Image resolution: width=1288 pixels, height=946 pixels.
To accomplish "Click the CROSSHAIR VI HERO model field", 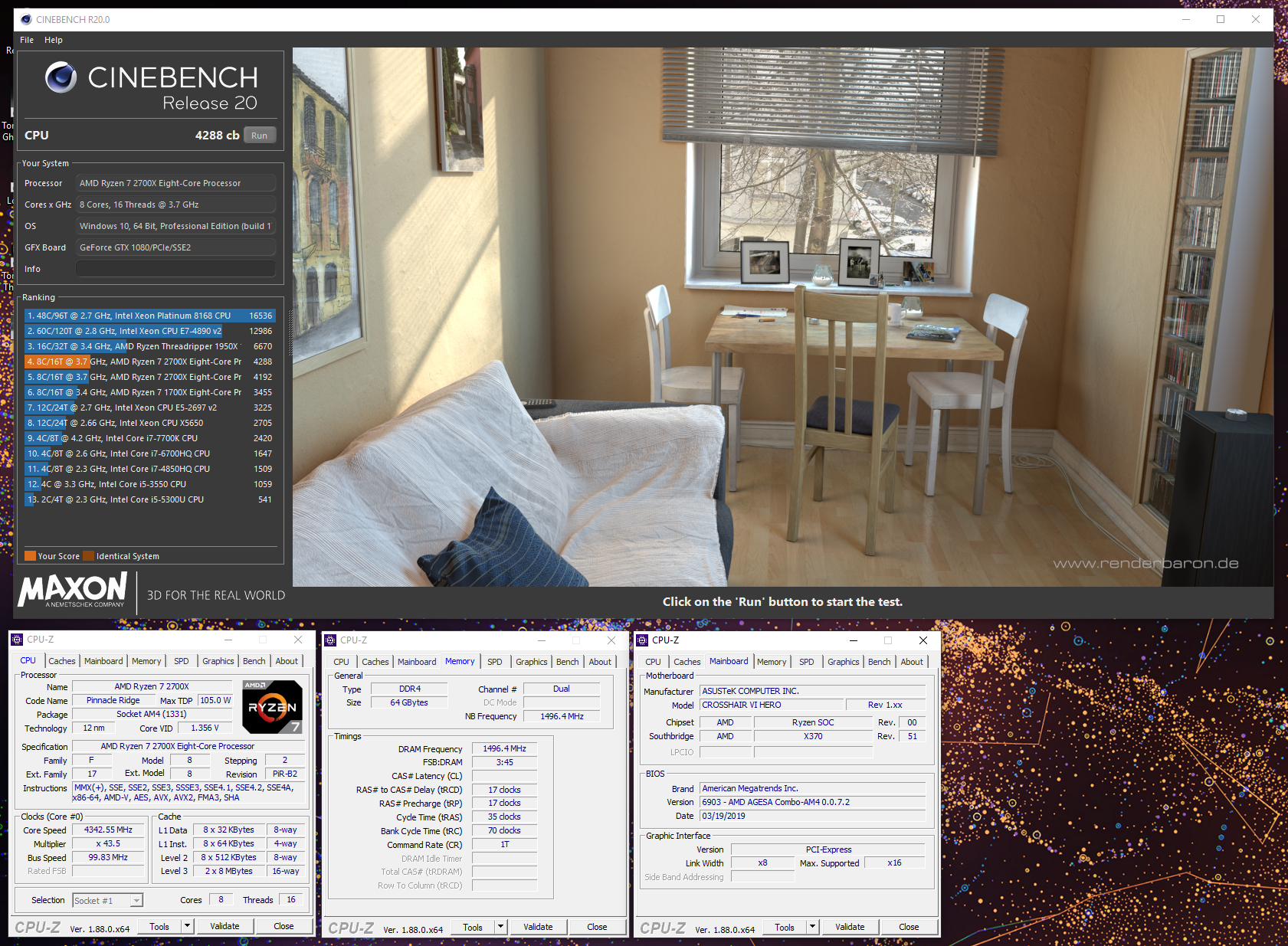I will tap(771, 705).
